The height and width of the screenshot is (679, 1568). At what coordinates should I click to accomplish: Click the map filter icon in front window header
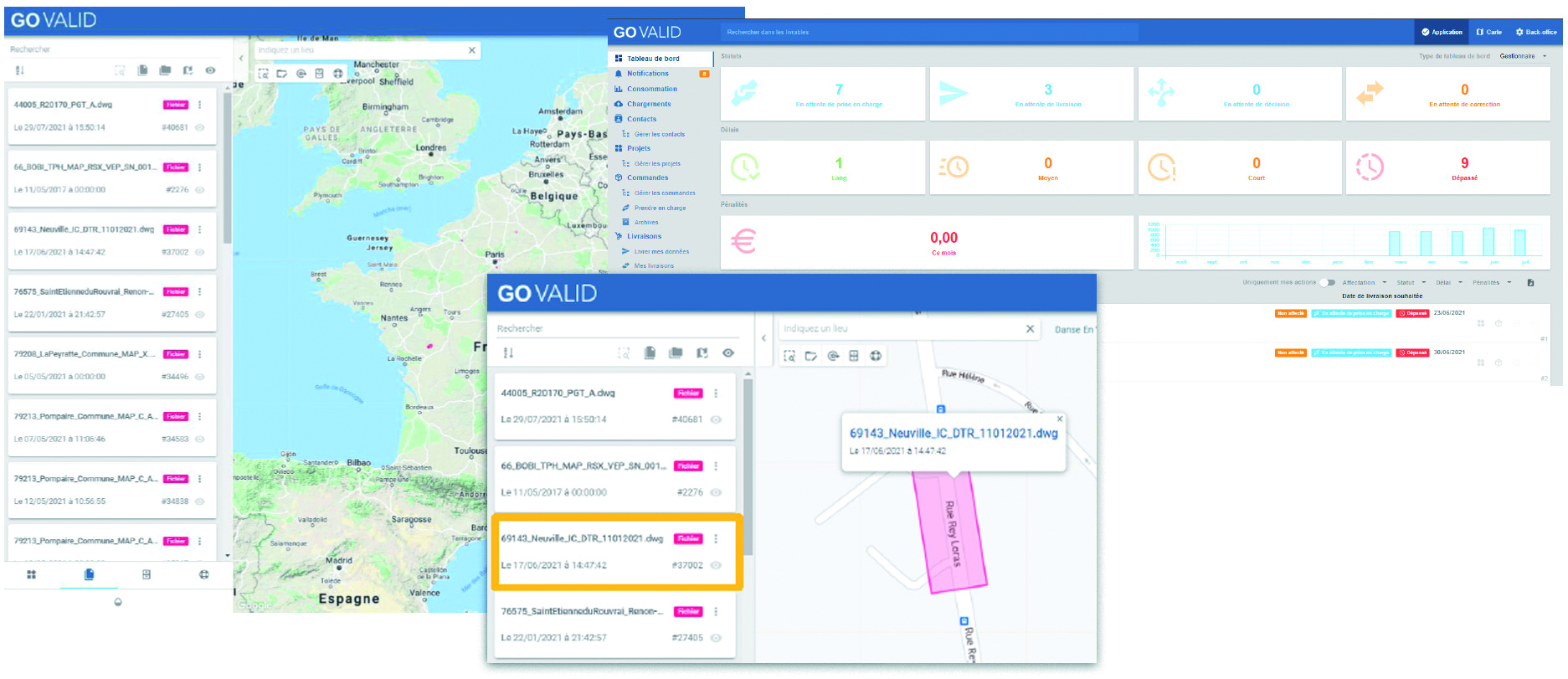click(x=702, y=353)
